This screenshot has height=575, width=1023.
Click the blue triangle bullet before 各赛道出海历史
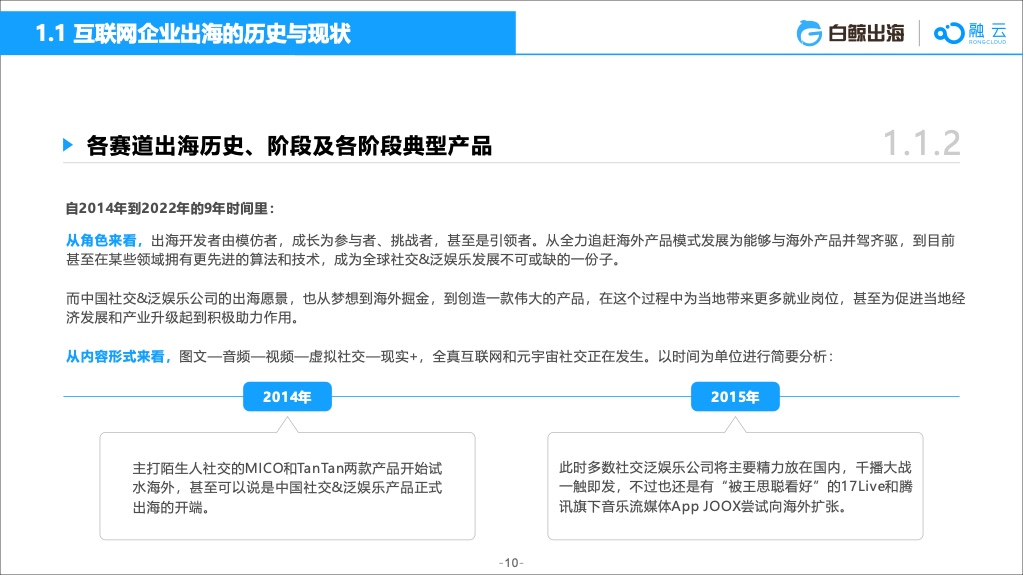(x=68, y=145)
